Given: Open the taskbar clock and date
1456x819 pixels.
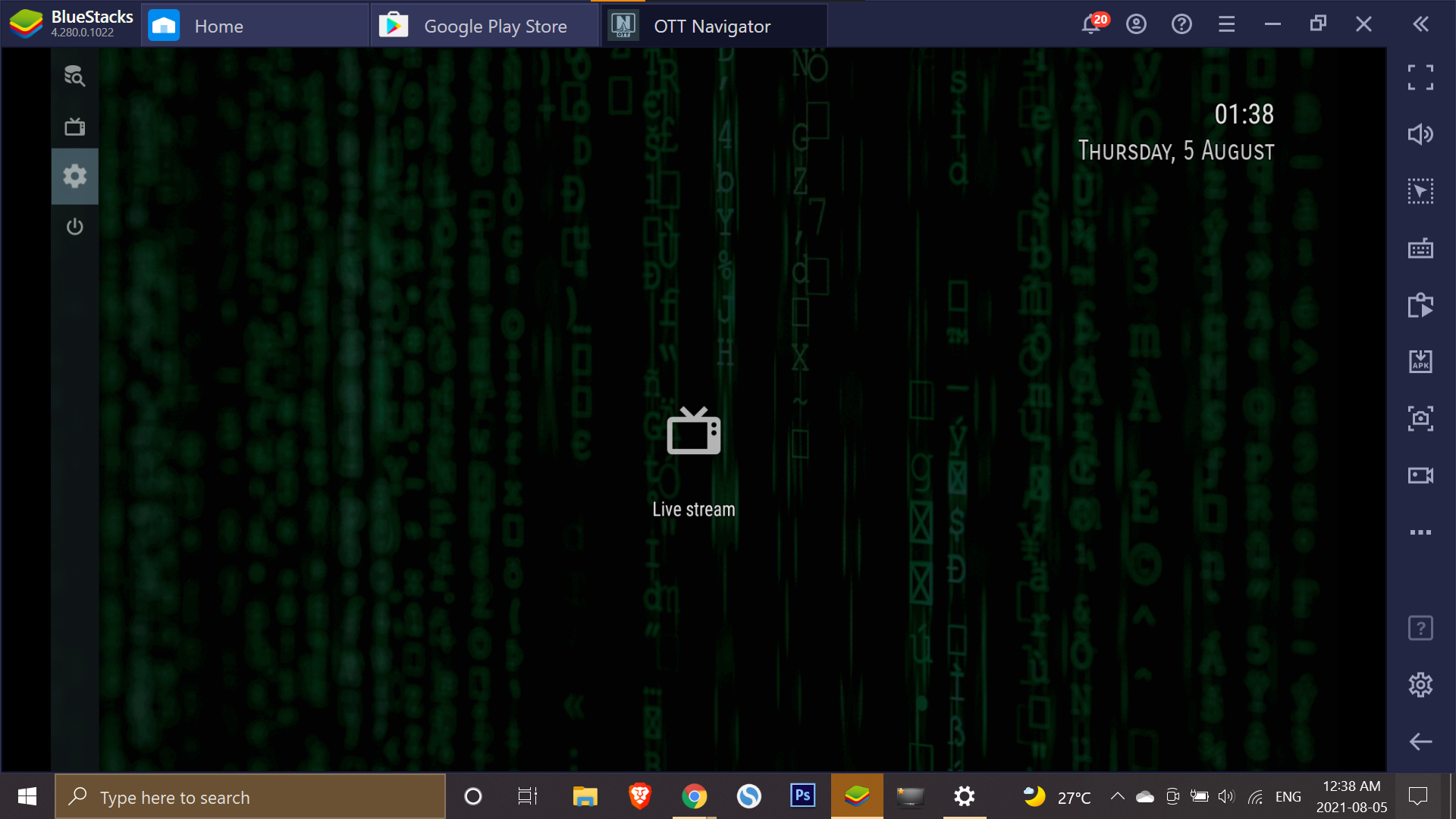Looking at the screenshot, I should pos(1352,796).
